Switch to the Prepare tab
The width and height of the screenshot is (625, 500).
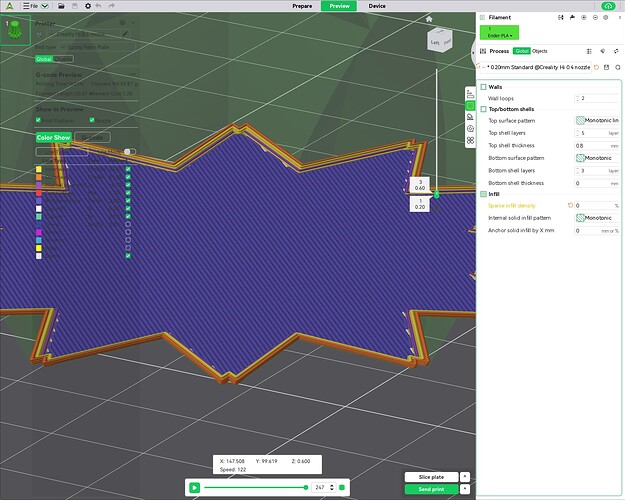302,6
